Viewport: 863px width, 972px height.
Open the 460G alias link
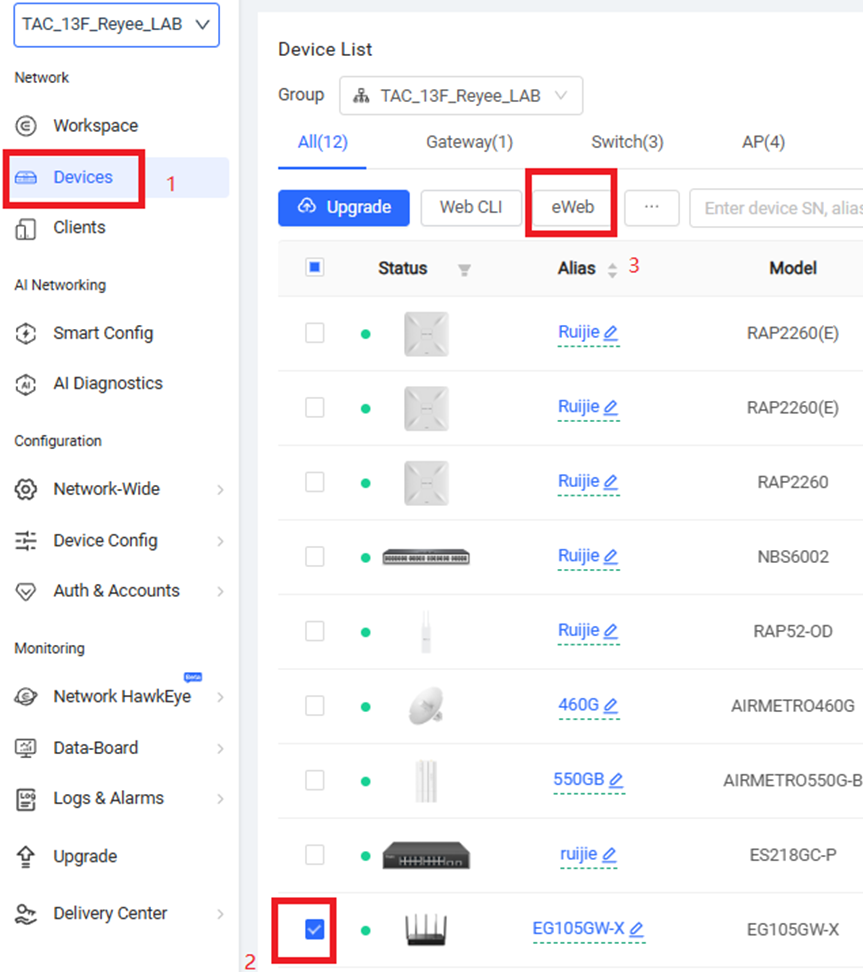coord(578,705)
